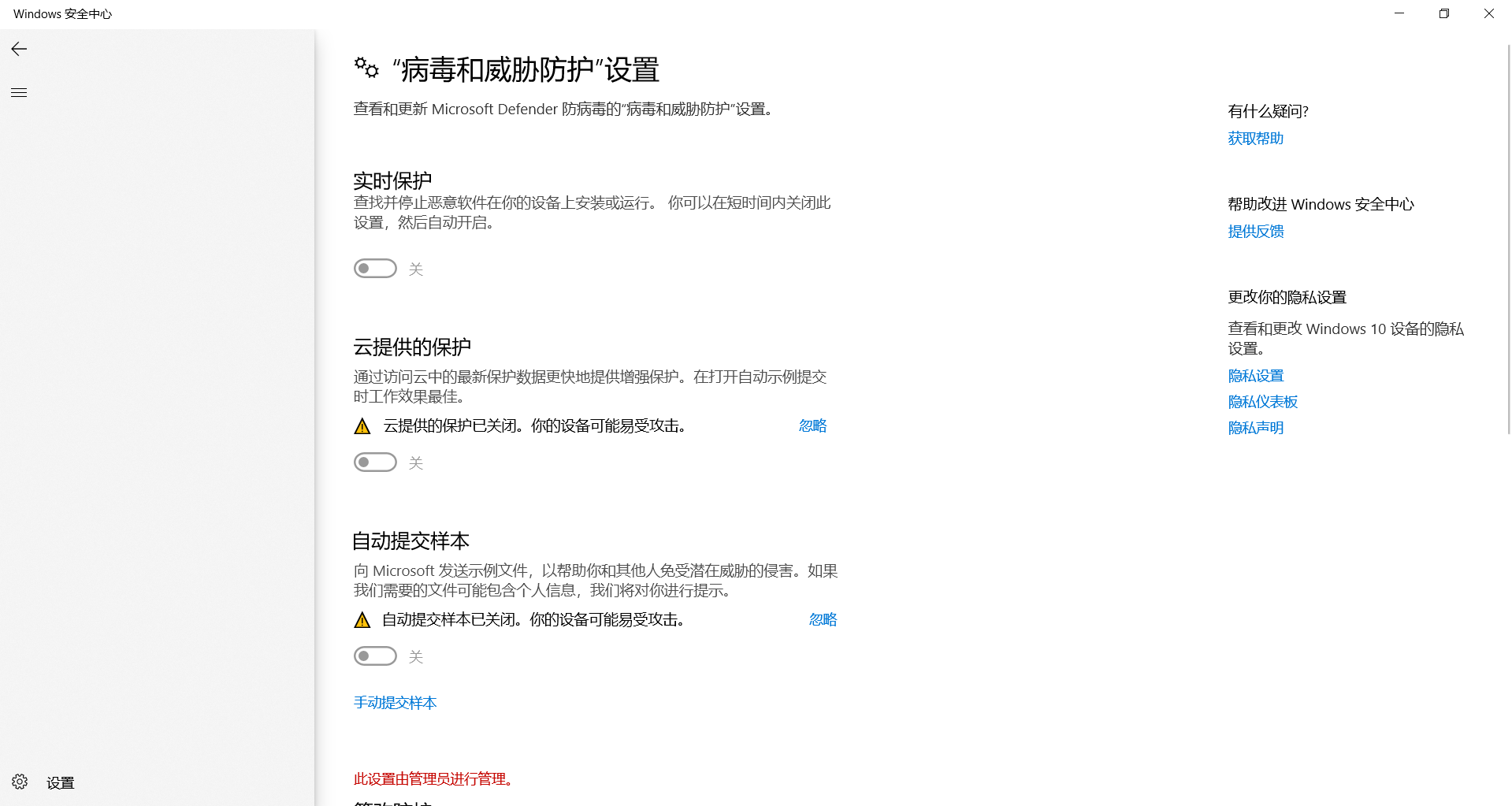Close the Windows 安全中心 window
Screen dimensions: 1512x806
[x=1489, y=13]
